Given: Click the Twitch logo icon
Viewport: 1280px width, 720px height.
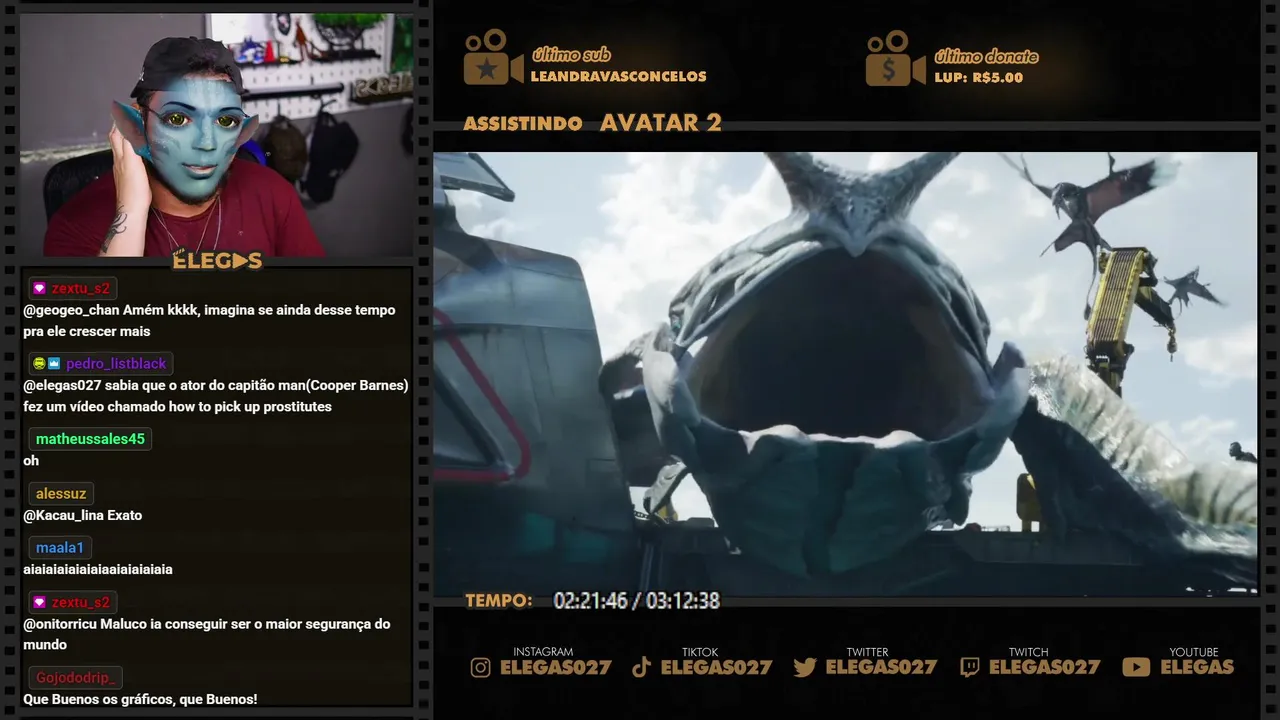Looking at the screenshot, I should point(970,667).
